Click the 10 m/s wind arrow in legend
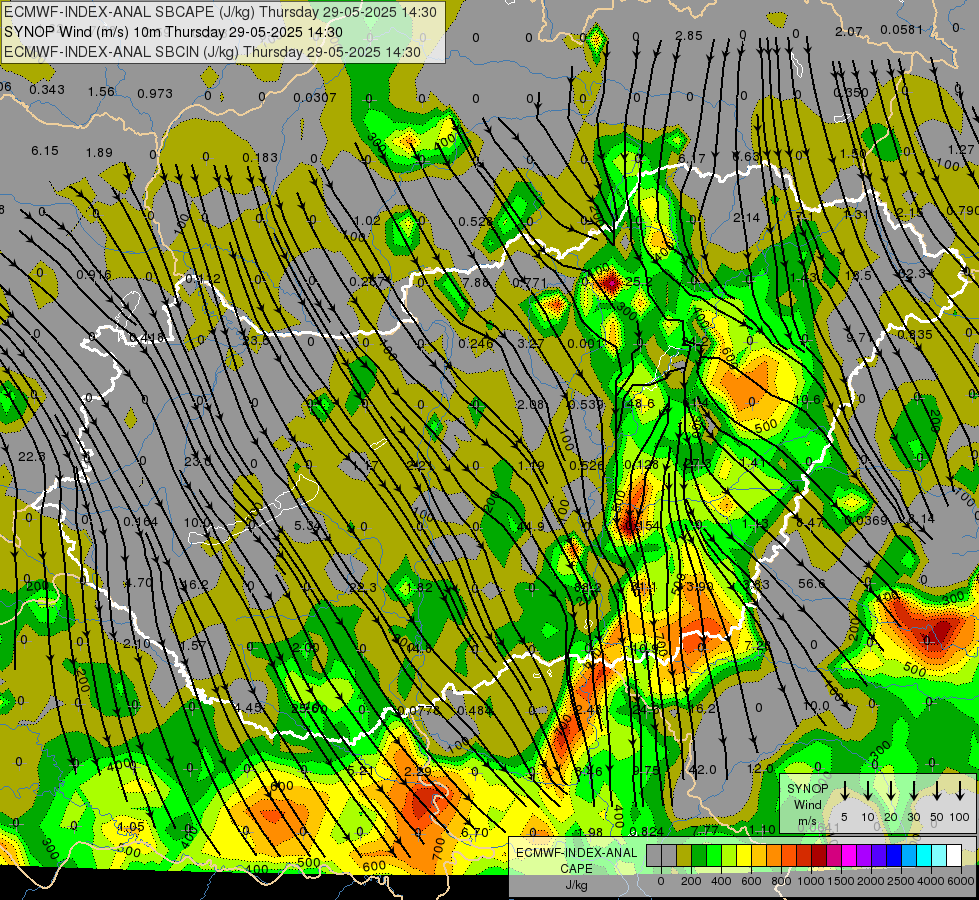 click(x=867, y=791)
